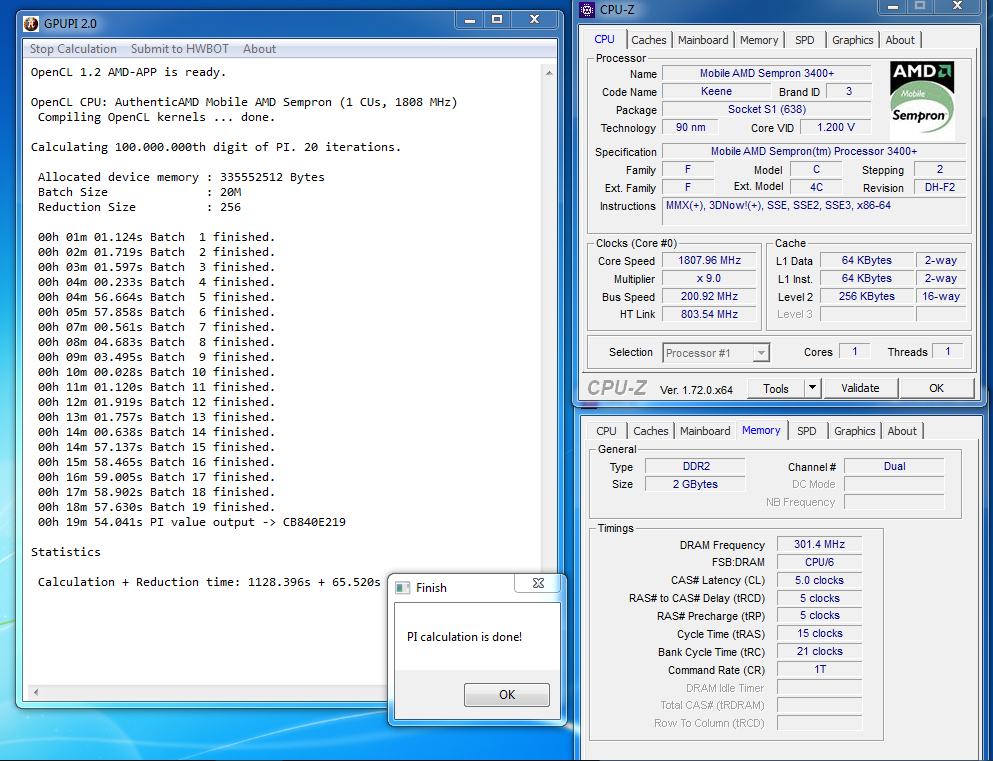Open Caches tab in lower CPU-Z window
993x761 pixels.
tap(650, 431)
